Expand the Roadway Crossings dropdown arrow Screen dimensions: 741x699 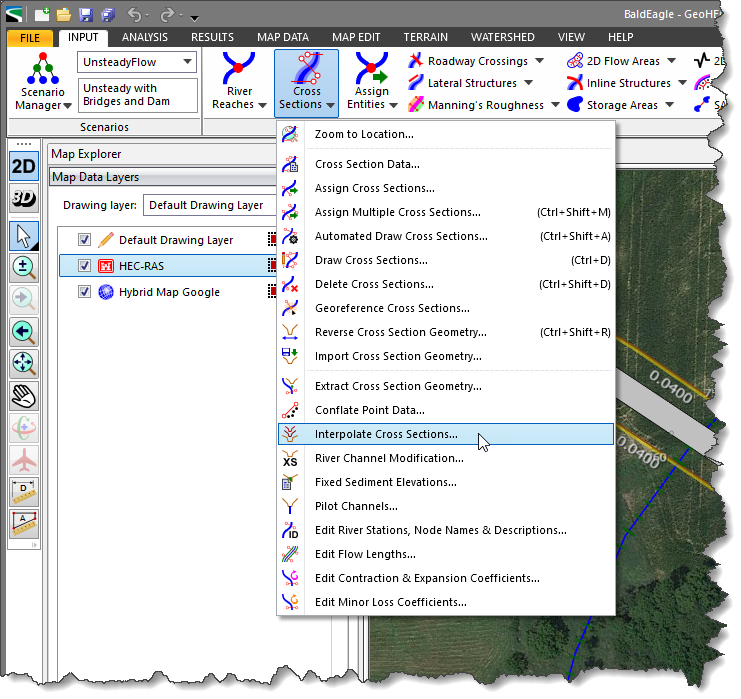[540, 60]
